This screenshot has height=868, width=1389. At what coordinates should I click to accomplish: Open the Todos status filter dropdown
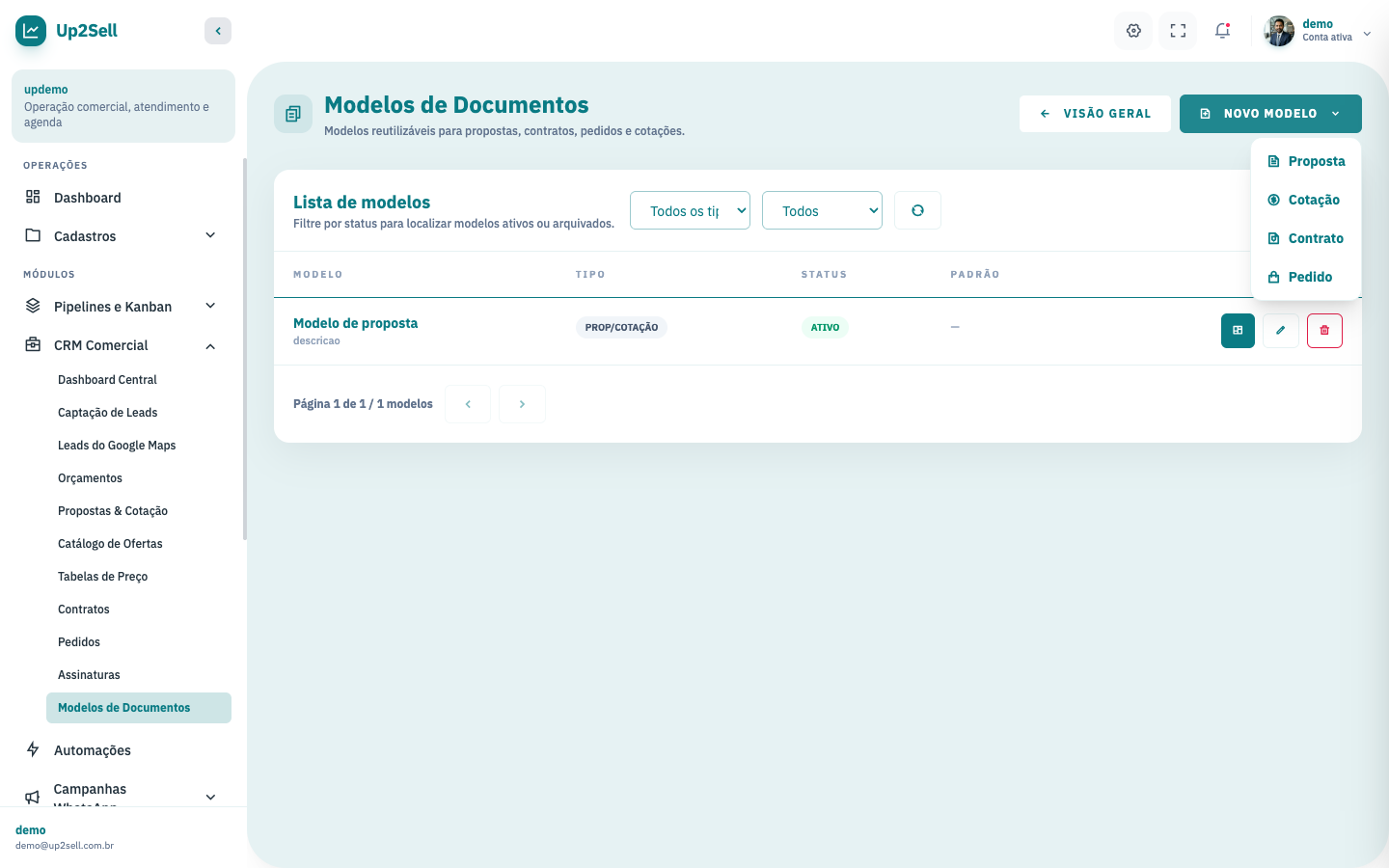click(x=822, y=210)
